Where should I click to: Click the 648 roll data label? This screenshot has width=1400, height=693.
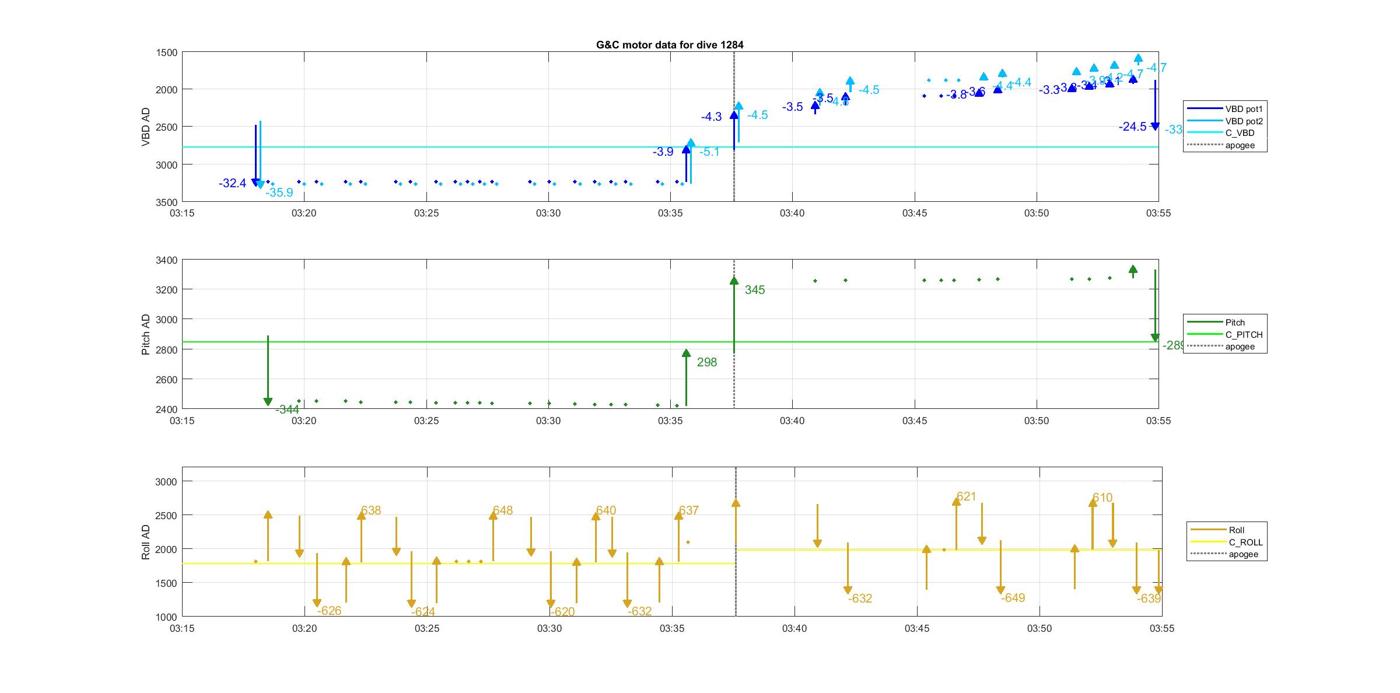[x=502, y=511]
